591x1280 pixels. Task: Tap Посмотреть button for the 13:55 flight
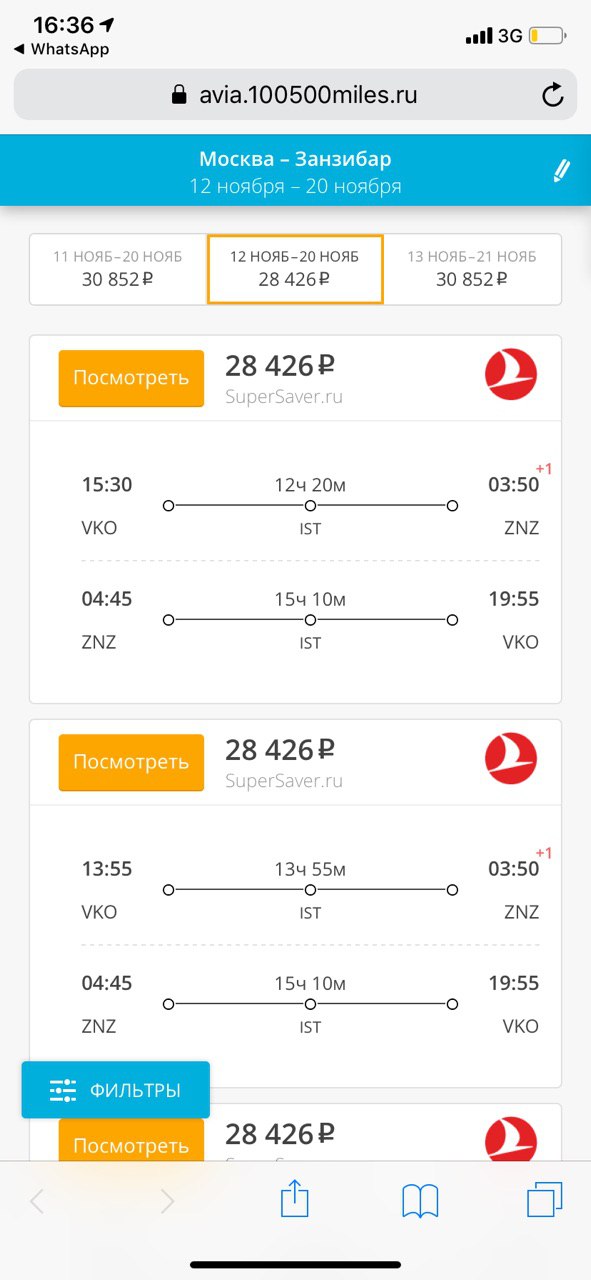click(x=131, y=762)
